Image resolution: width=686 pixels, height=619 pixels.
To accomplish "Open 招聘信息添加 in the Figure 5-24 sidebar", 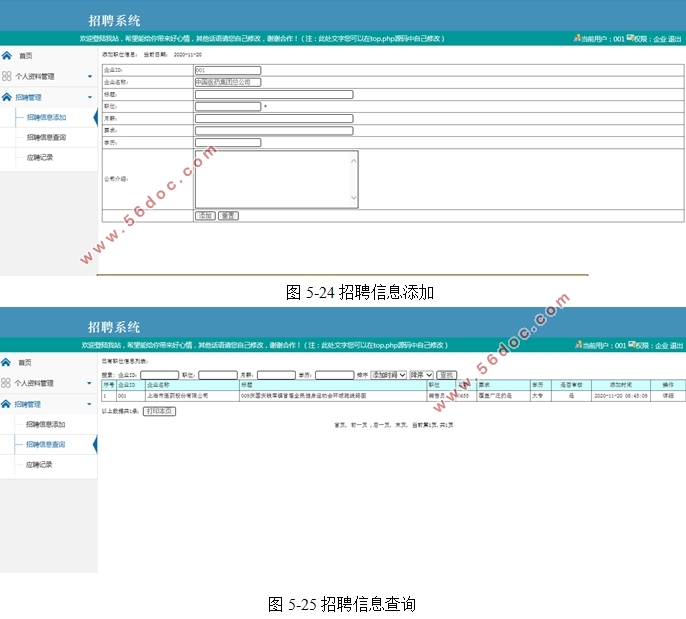I will [46, 117].
